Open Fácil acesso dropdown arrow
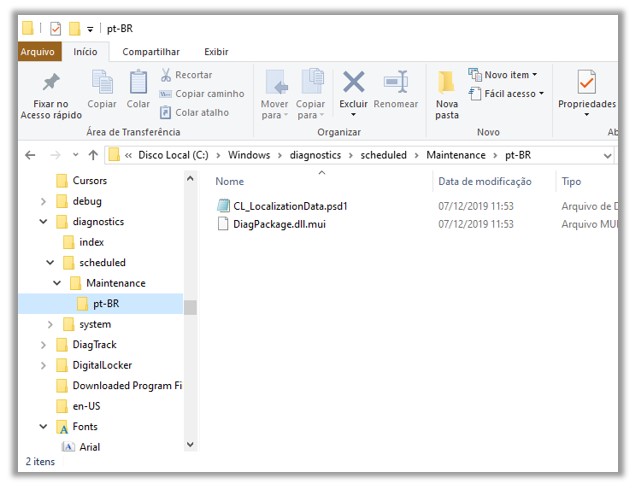634x489 pixels. (541, 93)
